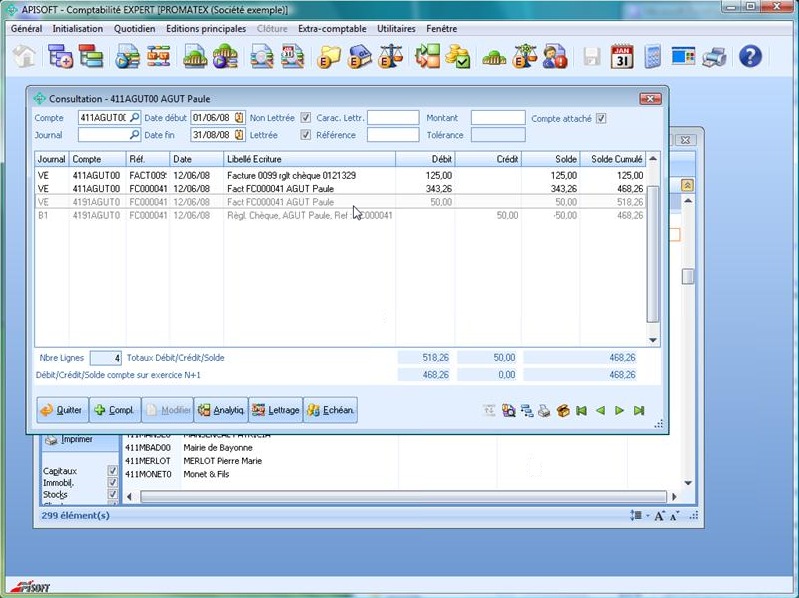Click the color window layout toolbar icon
This screenshot has height=598, width=799.
(683, 57)
